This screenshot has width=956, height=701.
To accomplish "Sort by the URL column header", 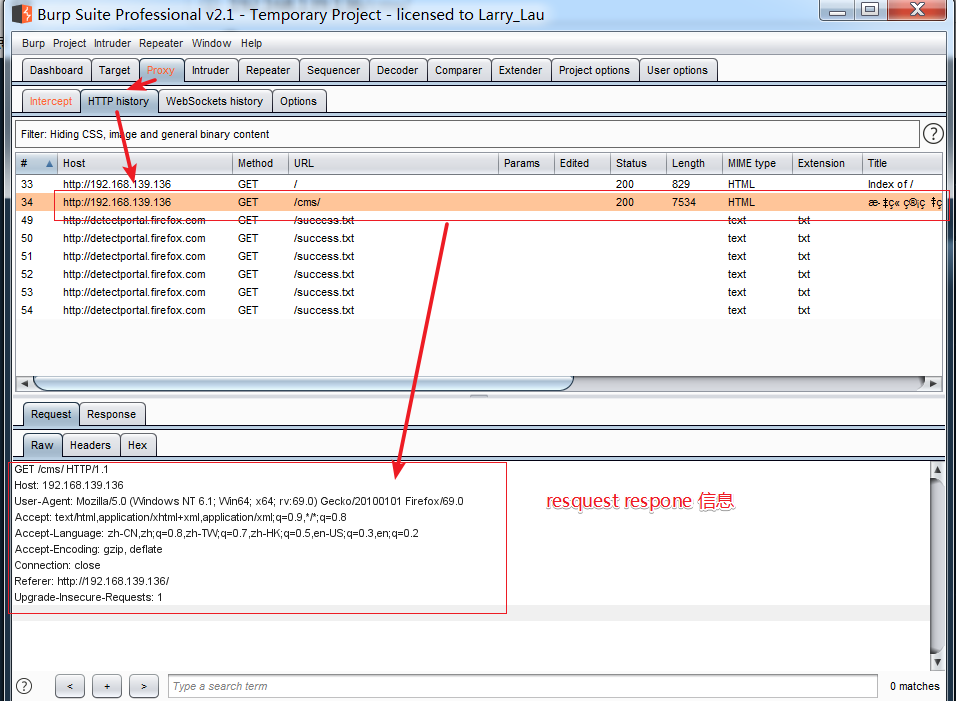I will point(393,163).
